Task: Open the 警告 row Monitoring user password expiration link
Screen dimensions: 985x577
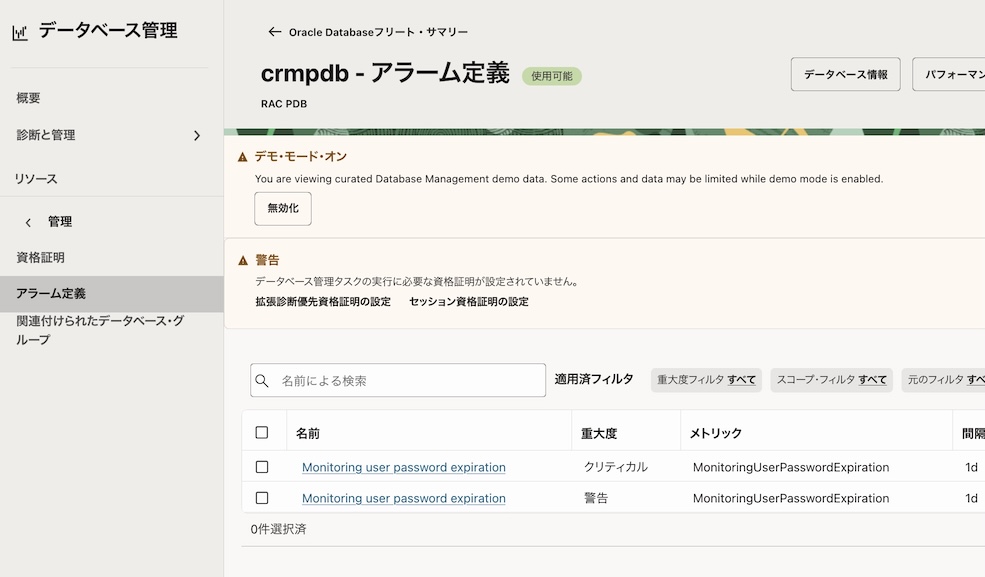Action: tap(404, 498)
